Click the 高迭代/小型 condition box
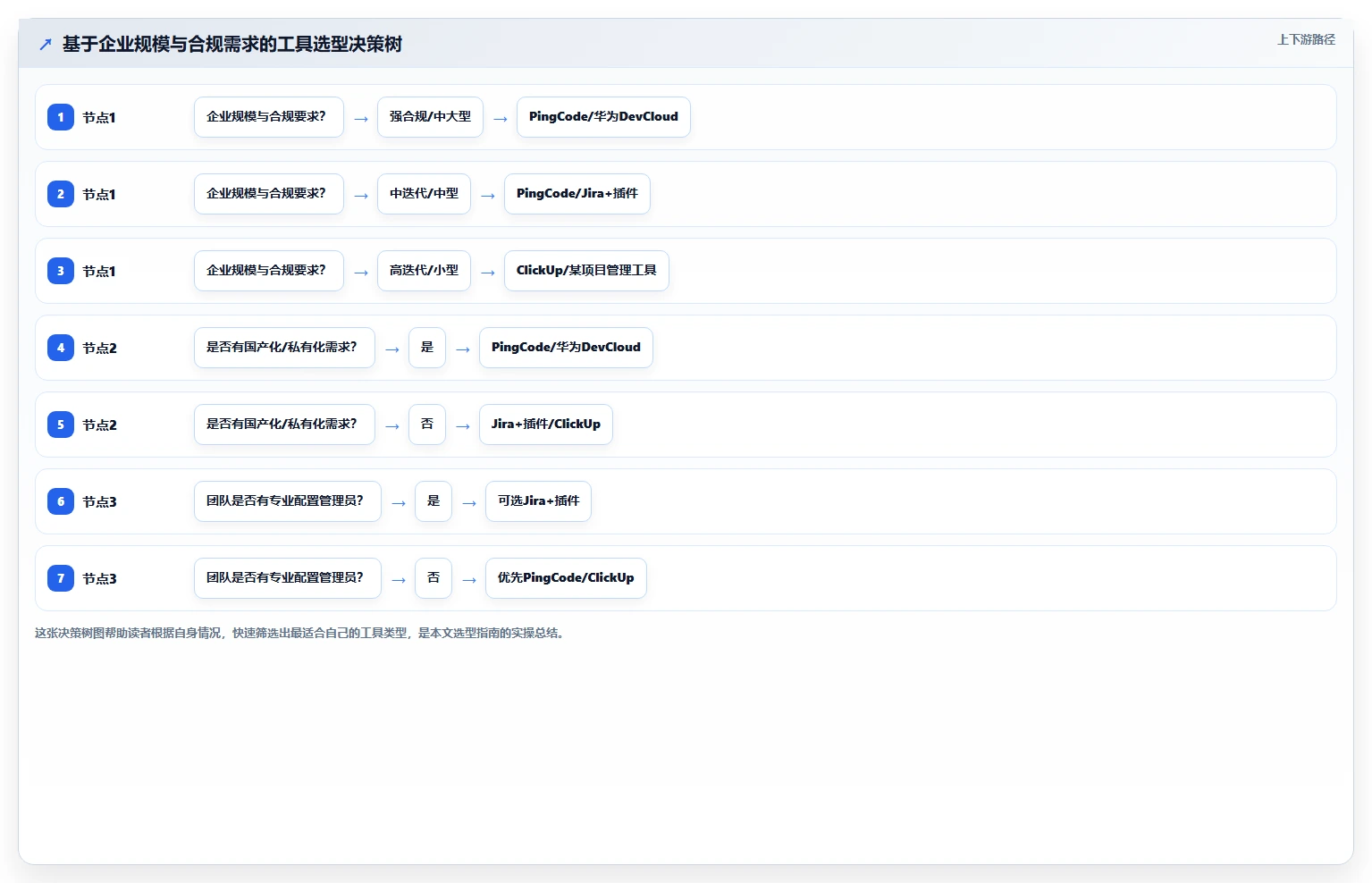 [x=424, y=271]
